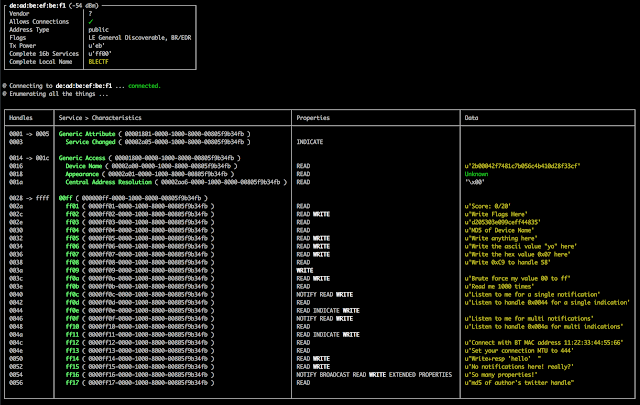The image size is (640, 405).
Task: Click 'MD5 of Device Name' data value
Action: pos(499,230)
